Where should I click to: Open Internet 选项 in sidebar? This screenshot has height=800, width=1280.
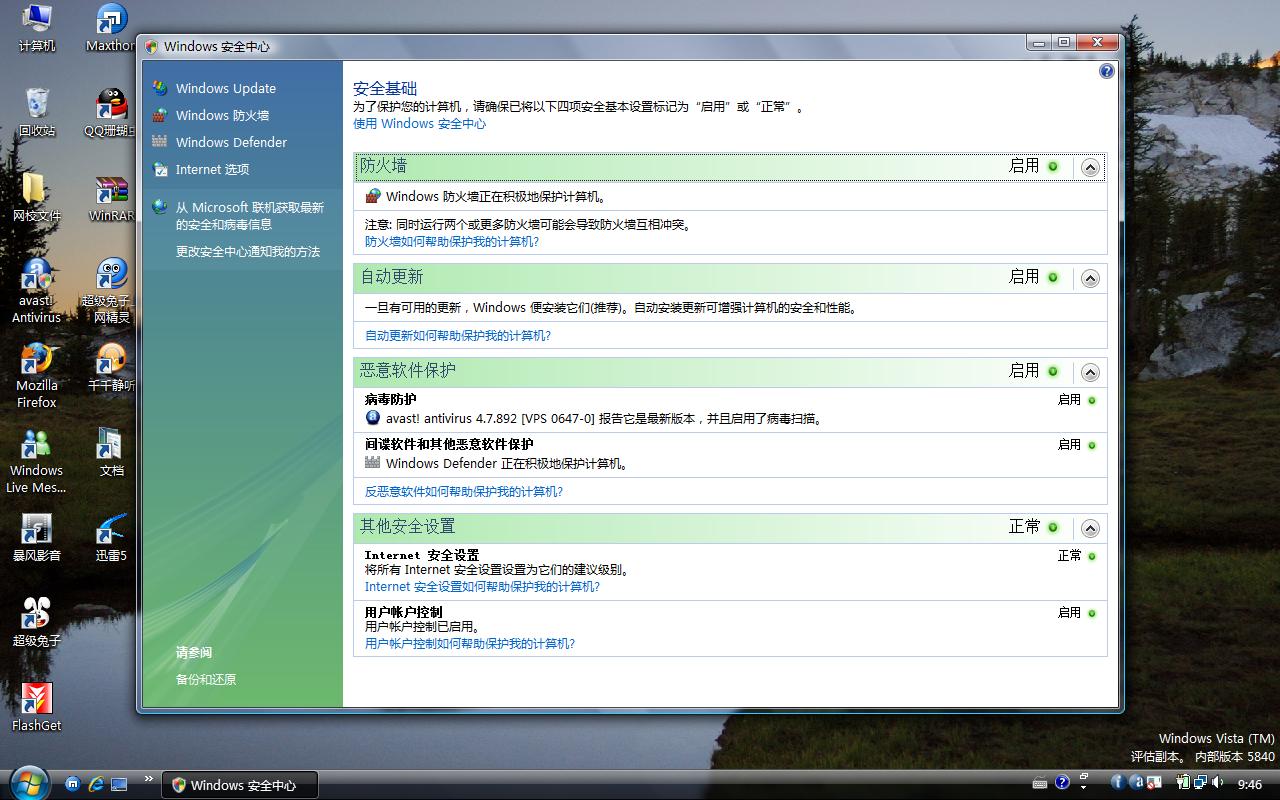(212, 169)
